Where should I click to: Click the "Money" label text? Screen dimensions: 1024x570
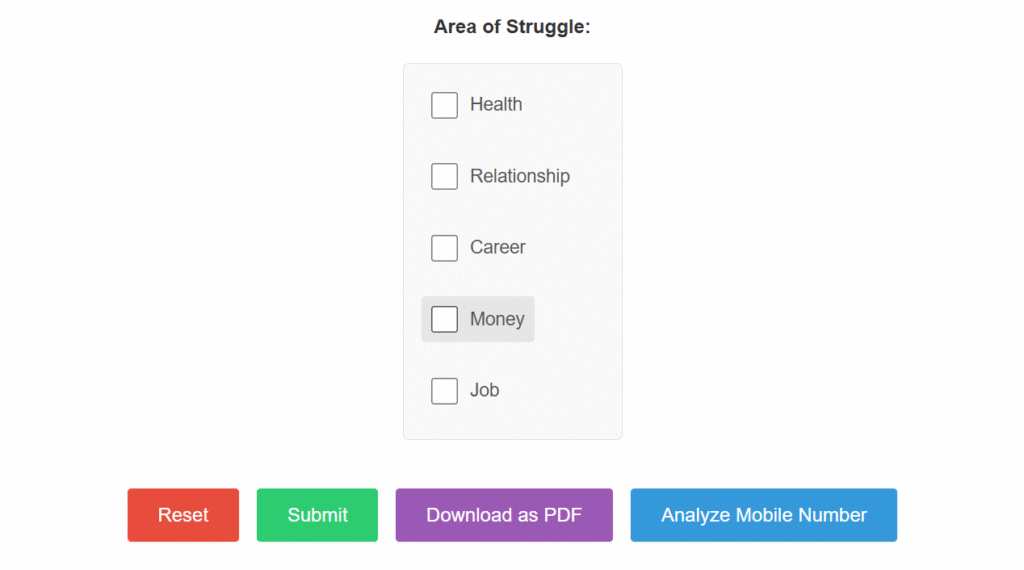[x=497, y=319]
